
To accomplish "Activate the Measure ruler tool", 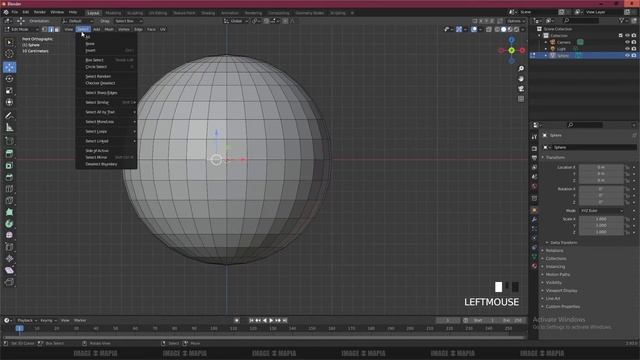I will 9,128.
